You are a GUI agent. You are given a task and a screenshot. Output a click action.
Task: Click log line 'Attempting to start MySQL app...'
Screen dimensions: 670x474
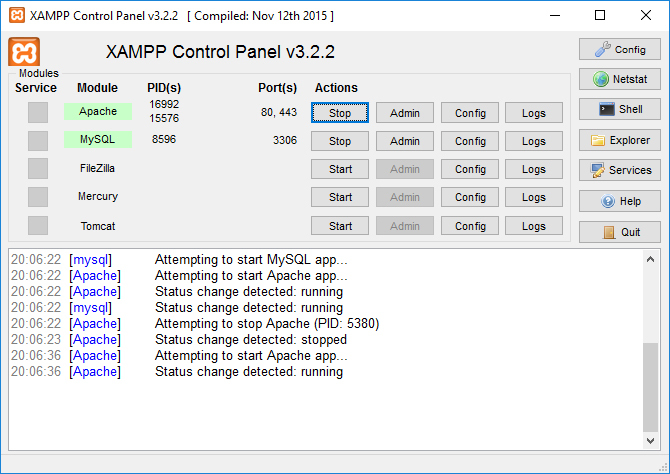pos(251,259)
